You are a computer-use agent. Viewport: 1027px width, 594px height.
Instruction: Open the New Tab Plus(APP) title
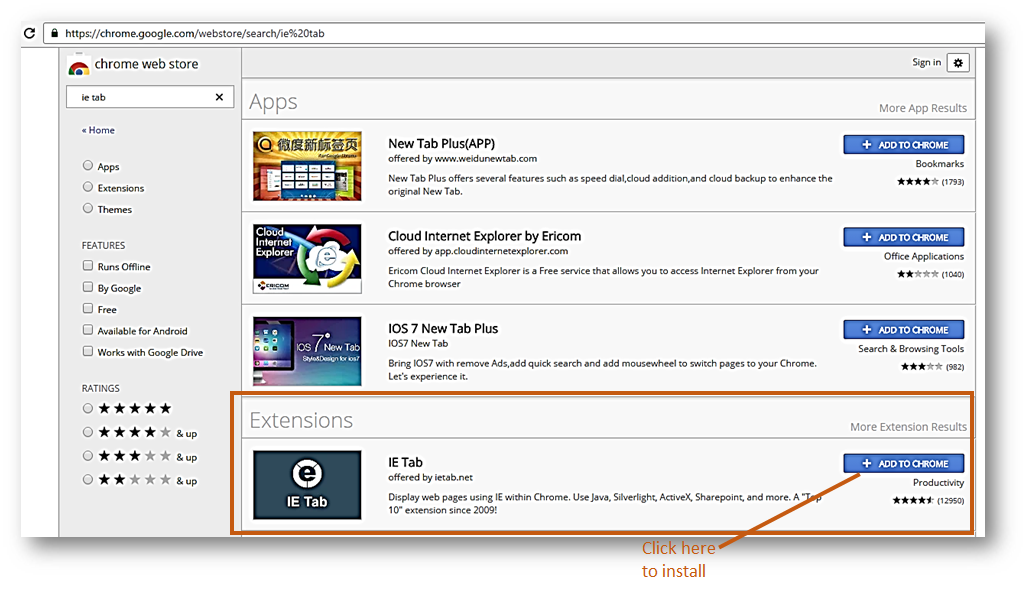pos(441,143)
